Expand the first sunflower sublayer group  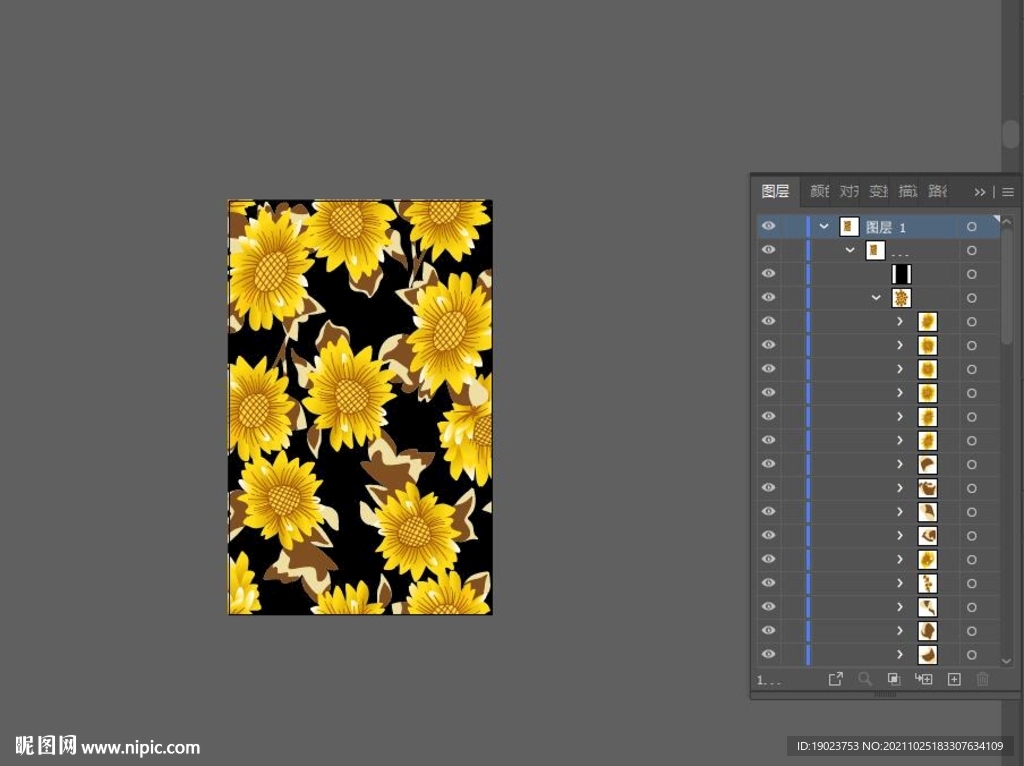(x=900, y=322)
